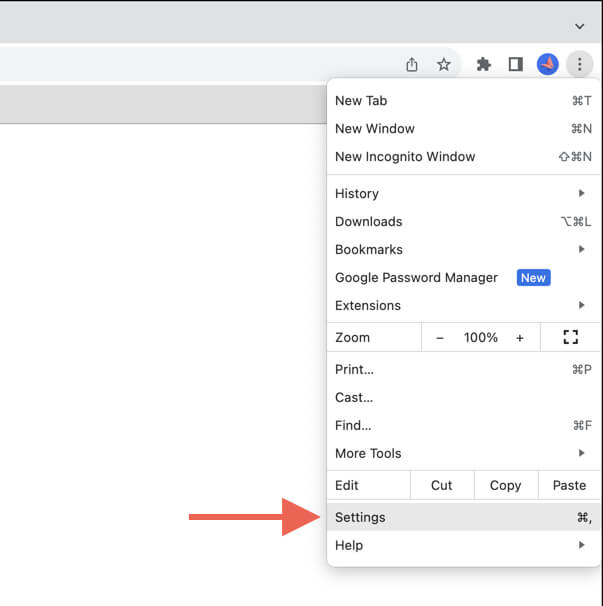
Task: Open the tab search chevron dropdown
Action: pyautogui.click(x=579, y=26)
